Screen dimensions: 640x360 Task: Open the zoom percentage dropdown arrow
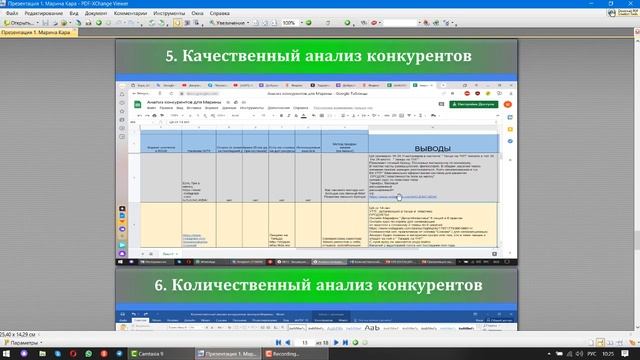[302, 23]
